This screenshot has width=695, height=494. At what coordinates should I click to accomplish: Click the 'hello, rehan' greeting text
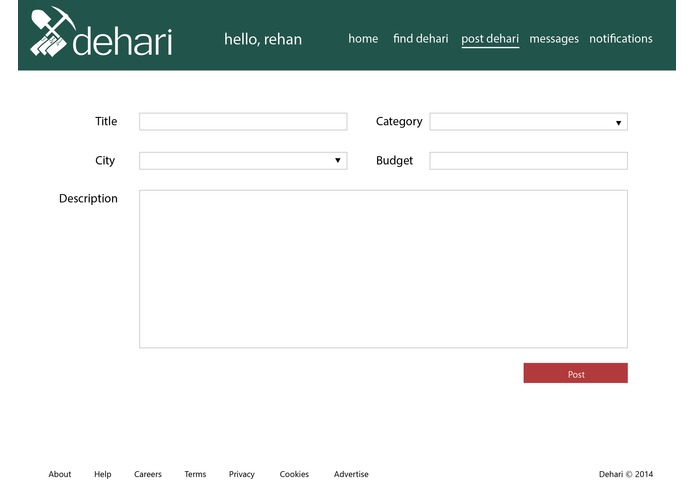[263, 39]
